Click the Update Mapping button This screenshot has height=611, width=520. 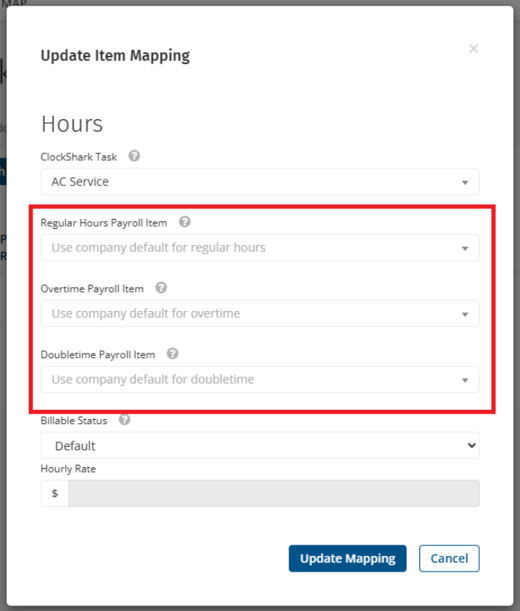(x=348, y=558)
